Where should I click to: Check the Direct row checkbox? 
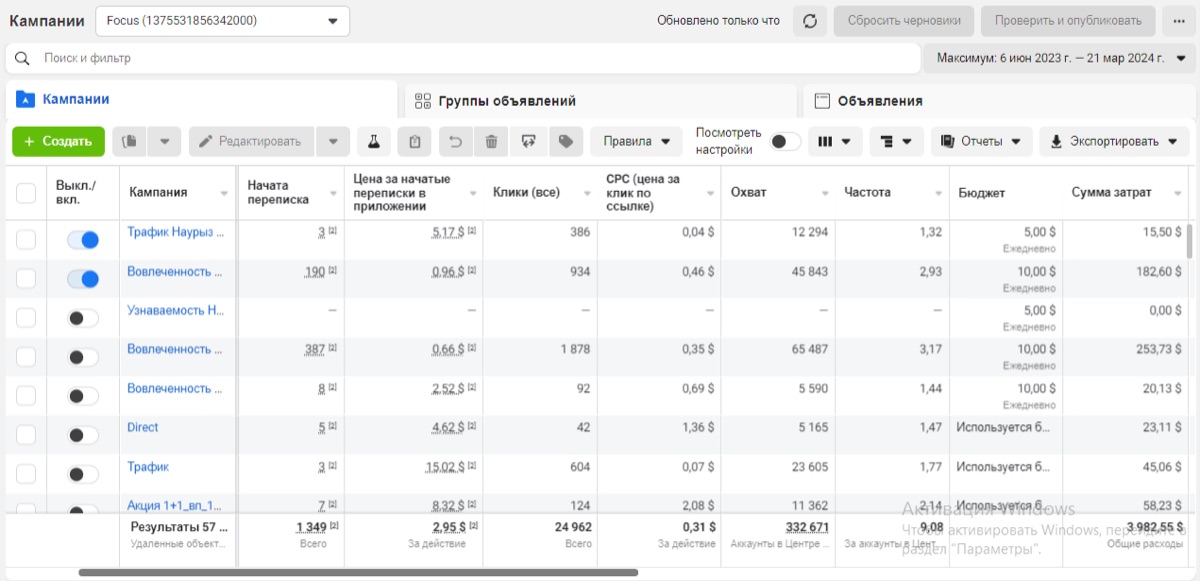coord(26,434)
